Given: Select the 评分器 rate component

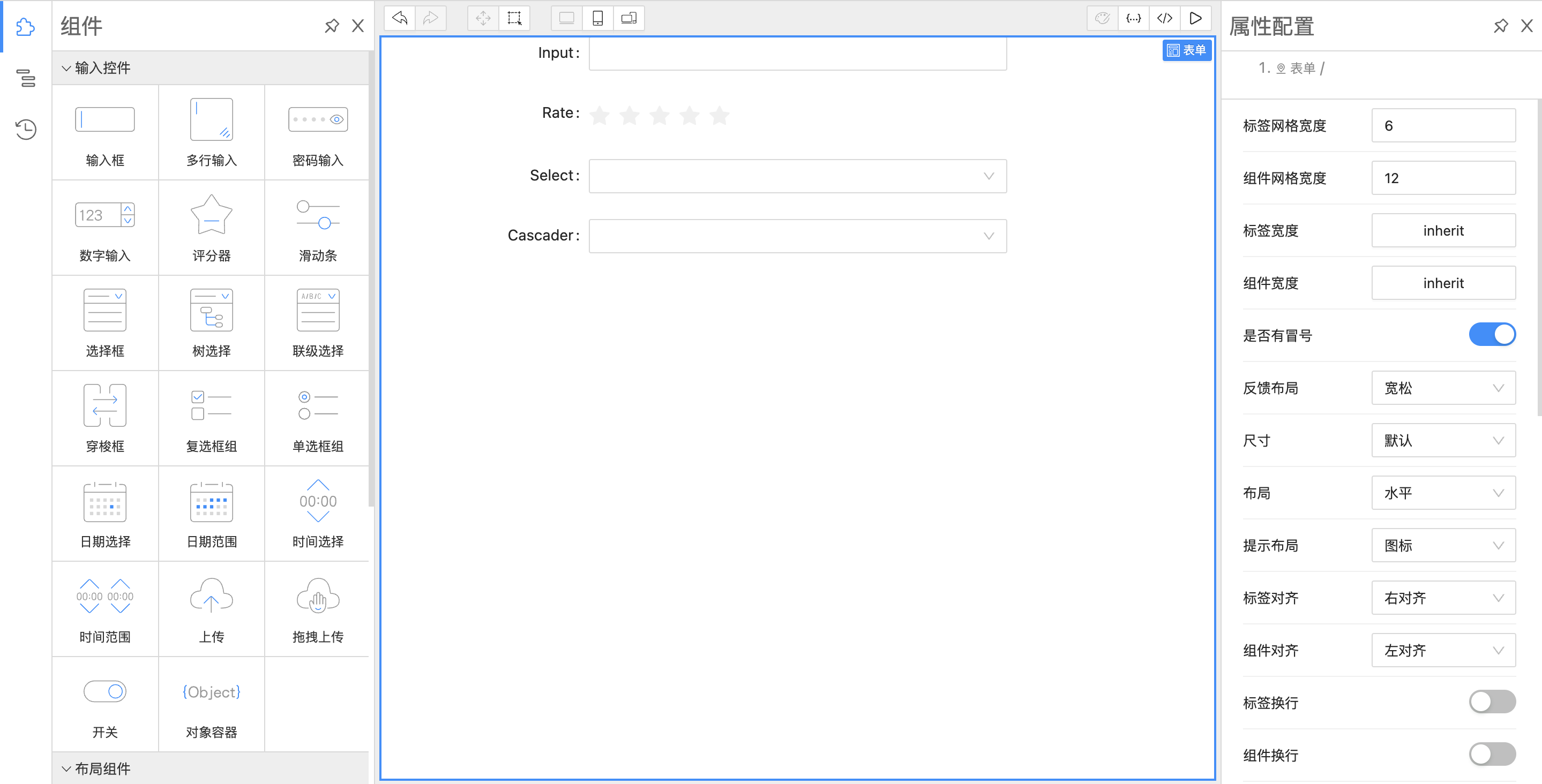Looking at the screenshot, I should click(211, 228).
